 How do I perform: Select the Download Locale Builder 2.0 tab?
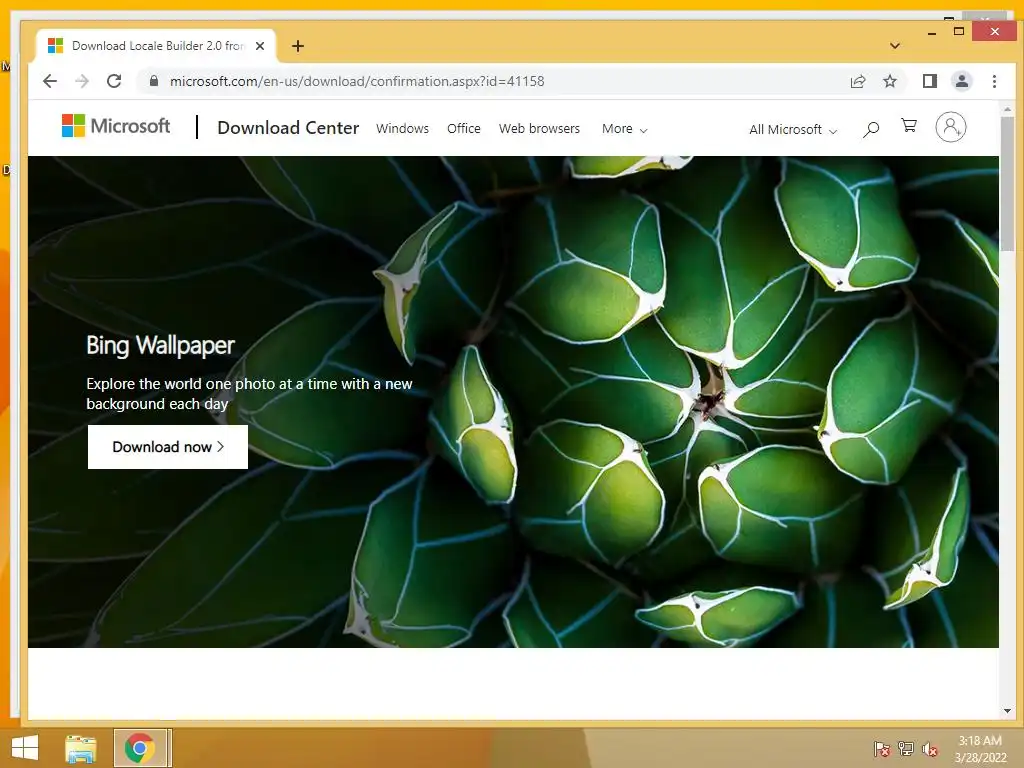(157, 46)
